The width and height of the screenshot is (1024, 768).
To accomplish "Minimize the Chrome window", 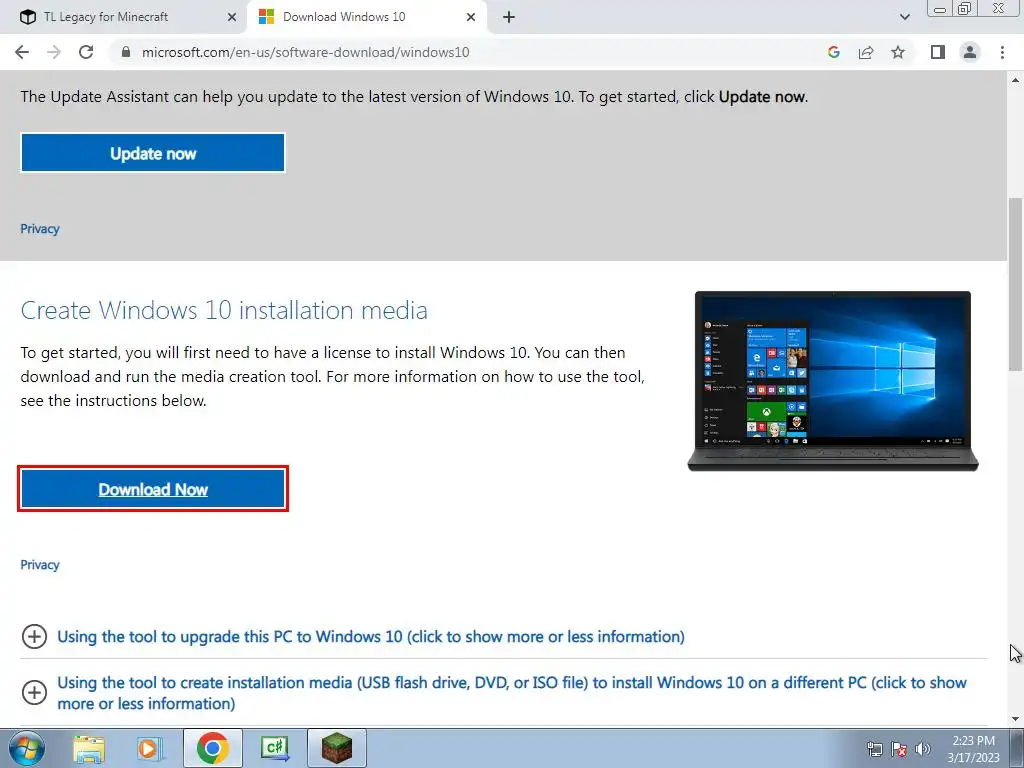I will tap(940, 9).
